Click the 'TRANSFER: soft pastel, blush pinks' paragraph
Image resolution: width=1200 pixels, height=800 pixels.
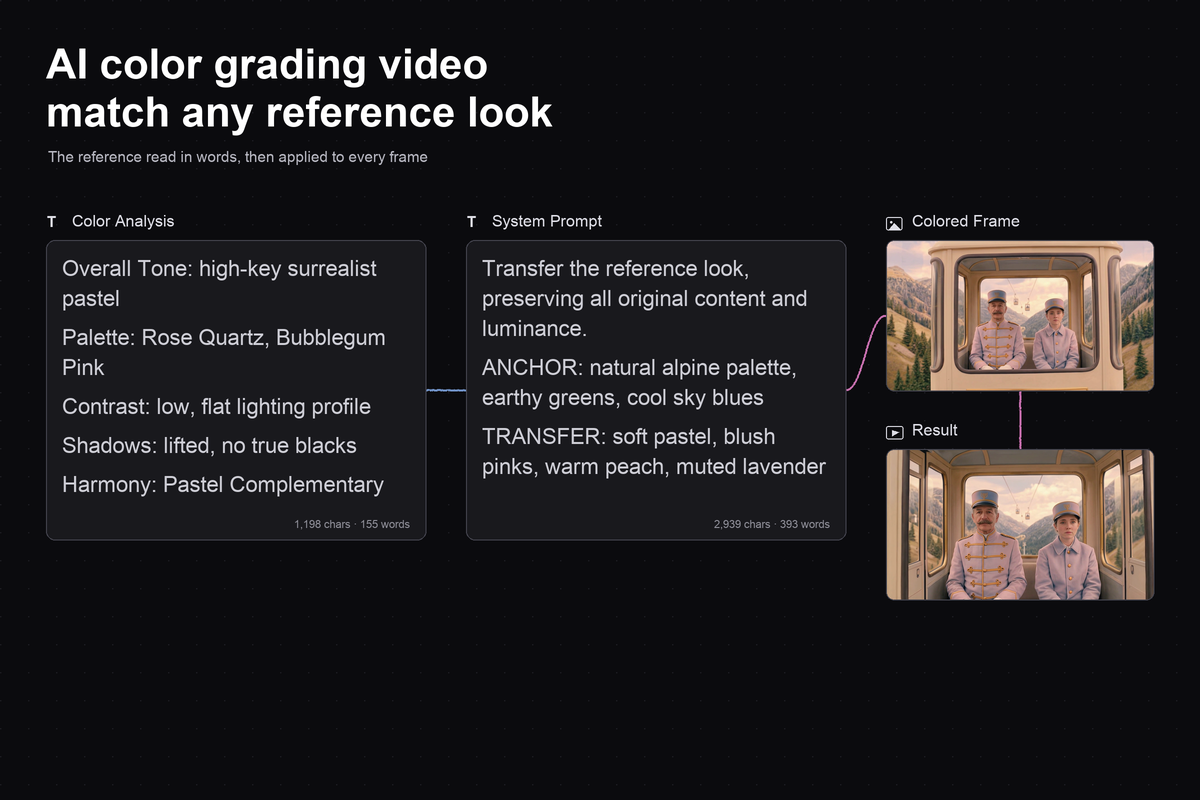(654, 452)
